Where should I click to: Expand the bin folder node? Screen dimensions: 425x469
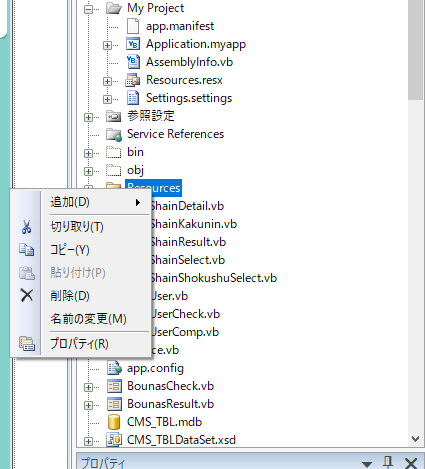(x=88, y=153)
